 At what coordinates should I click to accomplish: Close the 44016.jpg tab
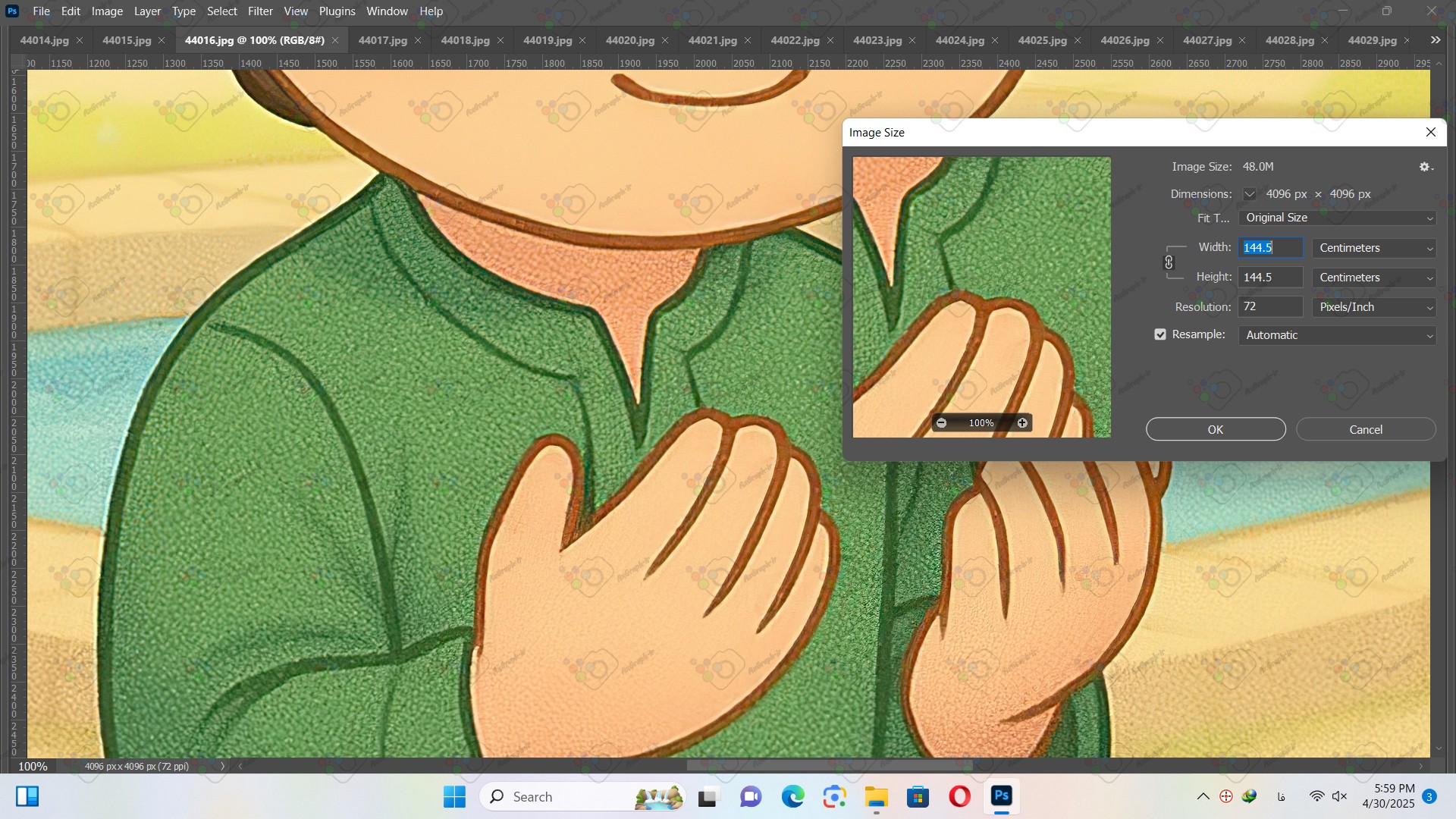[x=335, y=41]
